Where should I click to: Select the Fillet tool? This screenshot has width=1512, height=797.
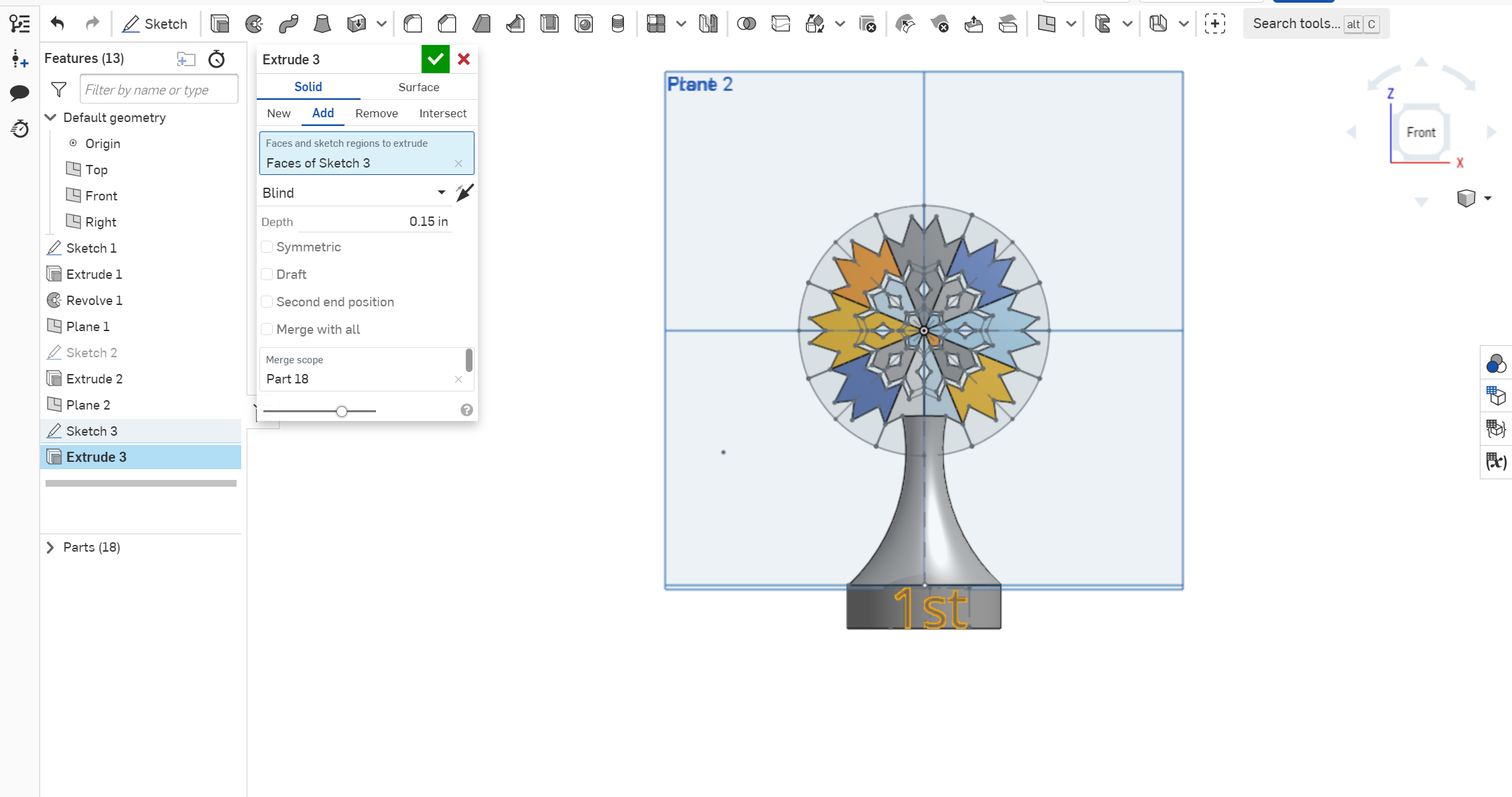[413, 23]
